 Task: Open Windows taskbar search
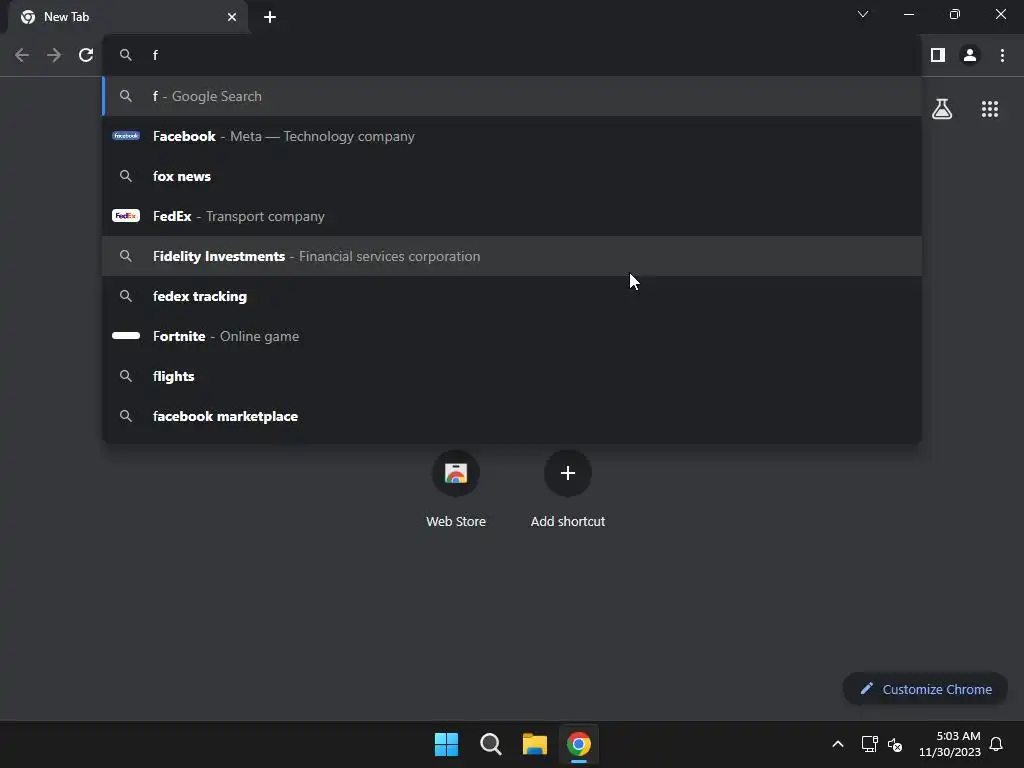click(x=490, y=744)
